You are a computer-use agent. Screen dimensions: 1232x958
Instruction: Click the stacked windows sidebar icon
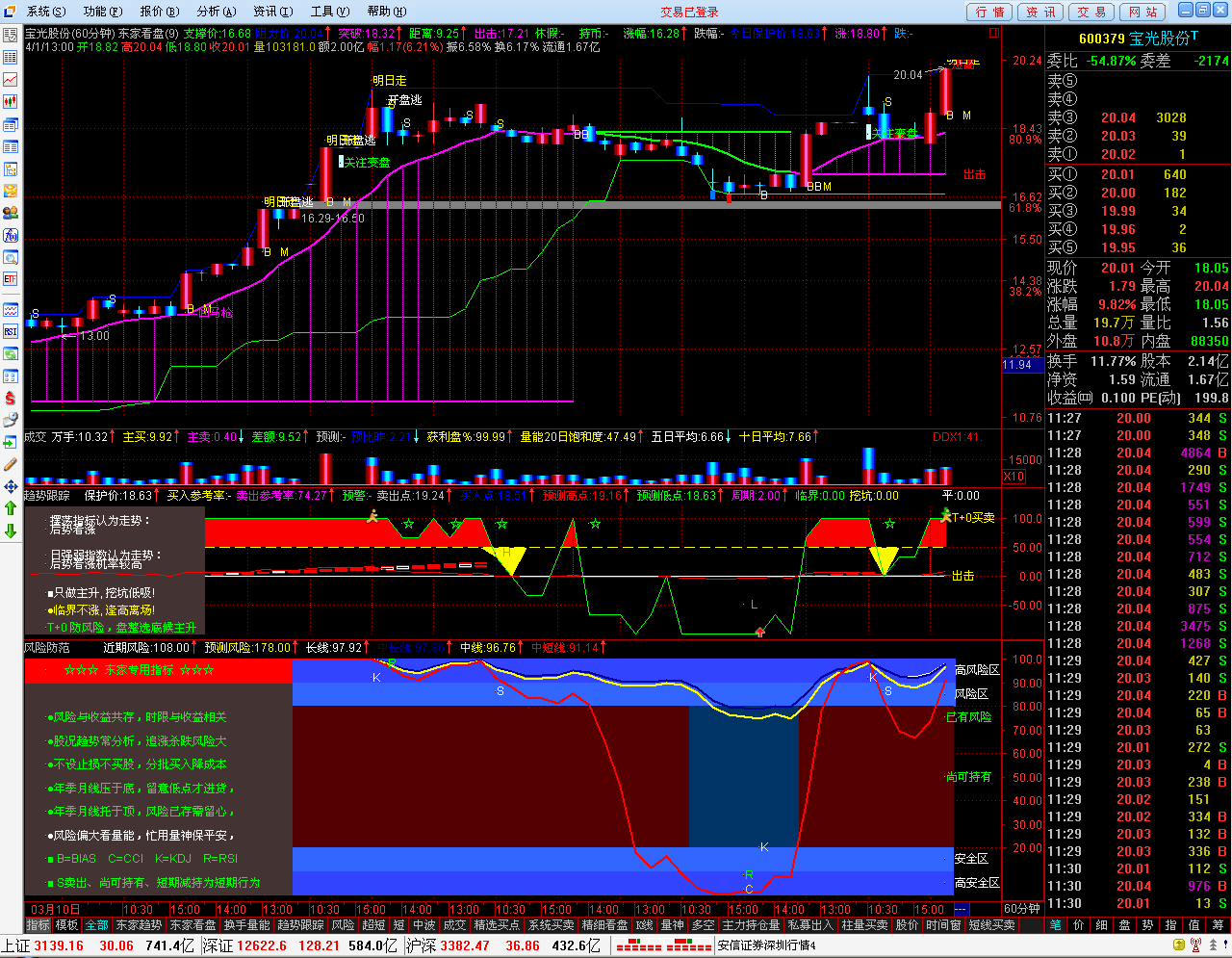tap(11, 124)
